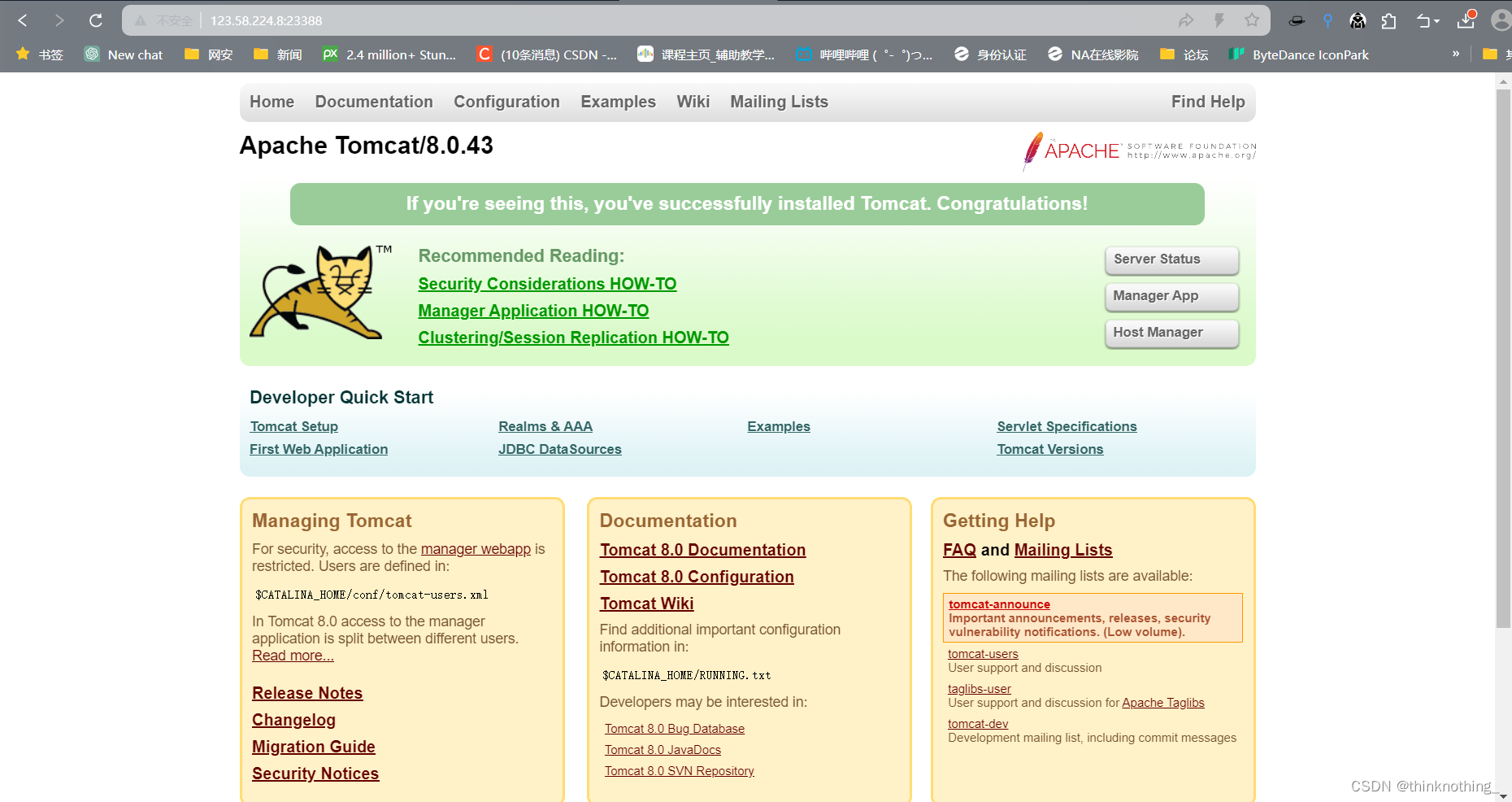1512x802 pixels.
Task: Open the Mailing Lists menu item
Action: tap(778, 102)
